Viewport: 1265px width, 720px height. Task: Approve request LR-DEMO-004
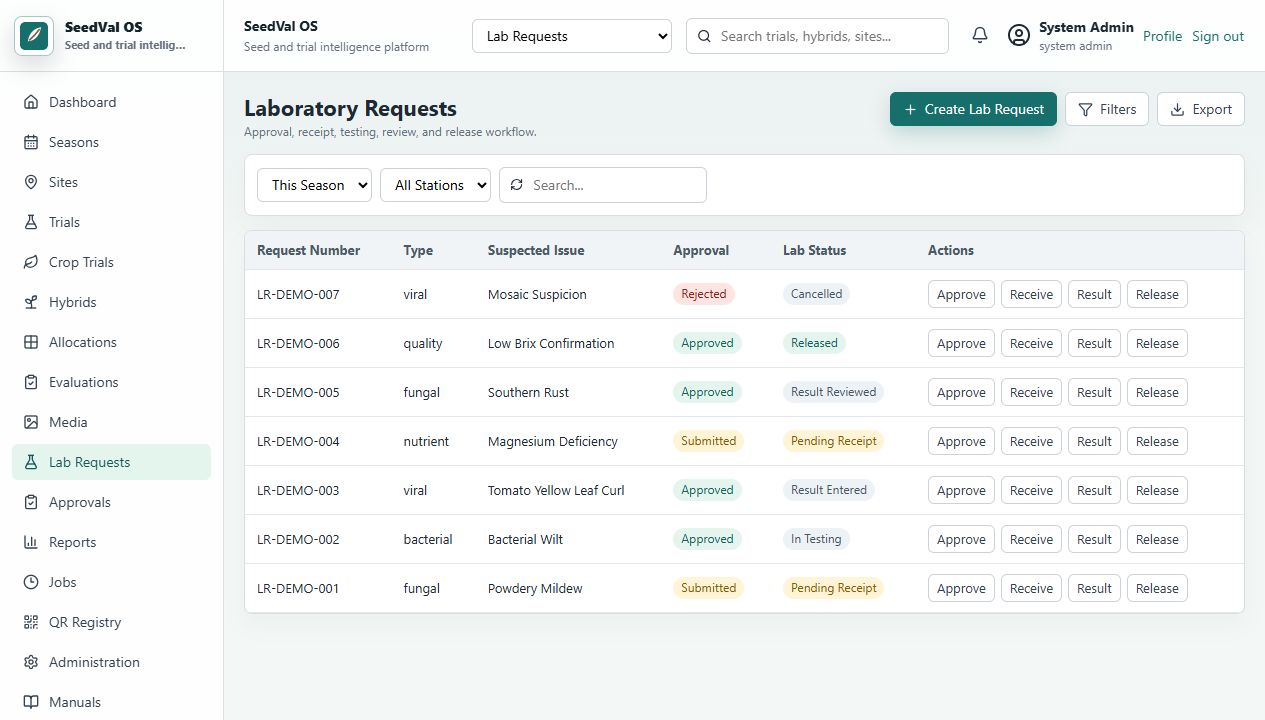961,441
